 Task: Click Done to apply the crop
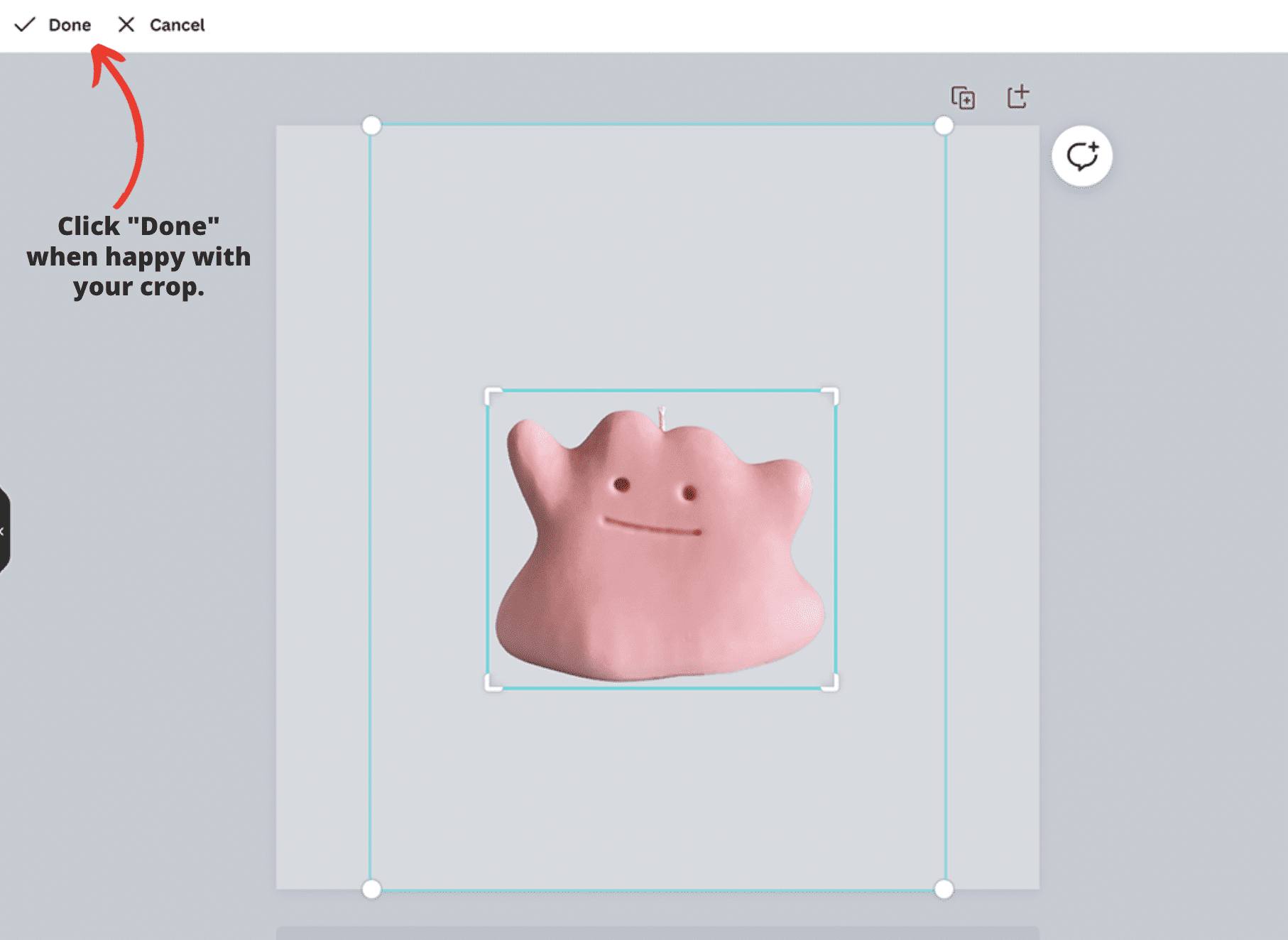point(53,25)
